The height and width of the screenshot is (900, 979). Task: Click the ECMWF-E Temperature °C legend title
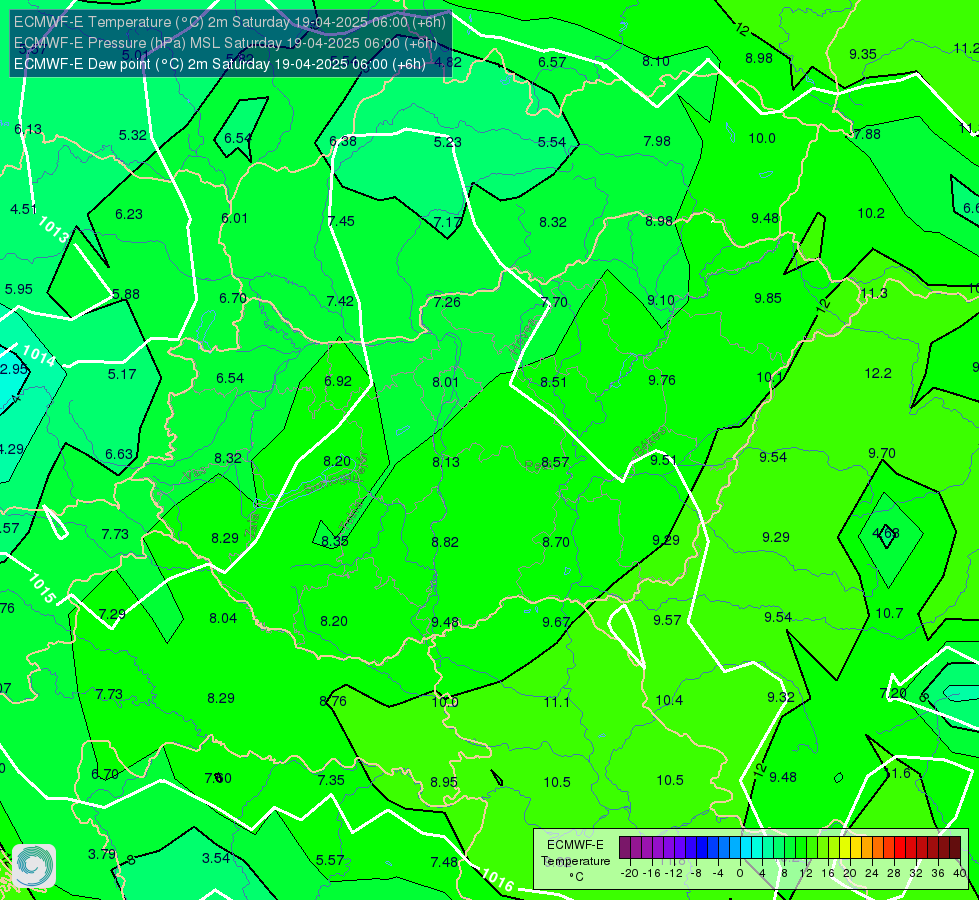click(575, 861)
